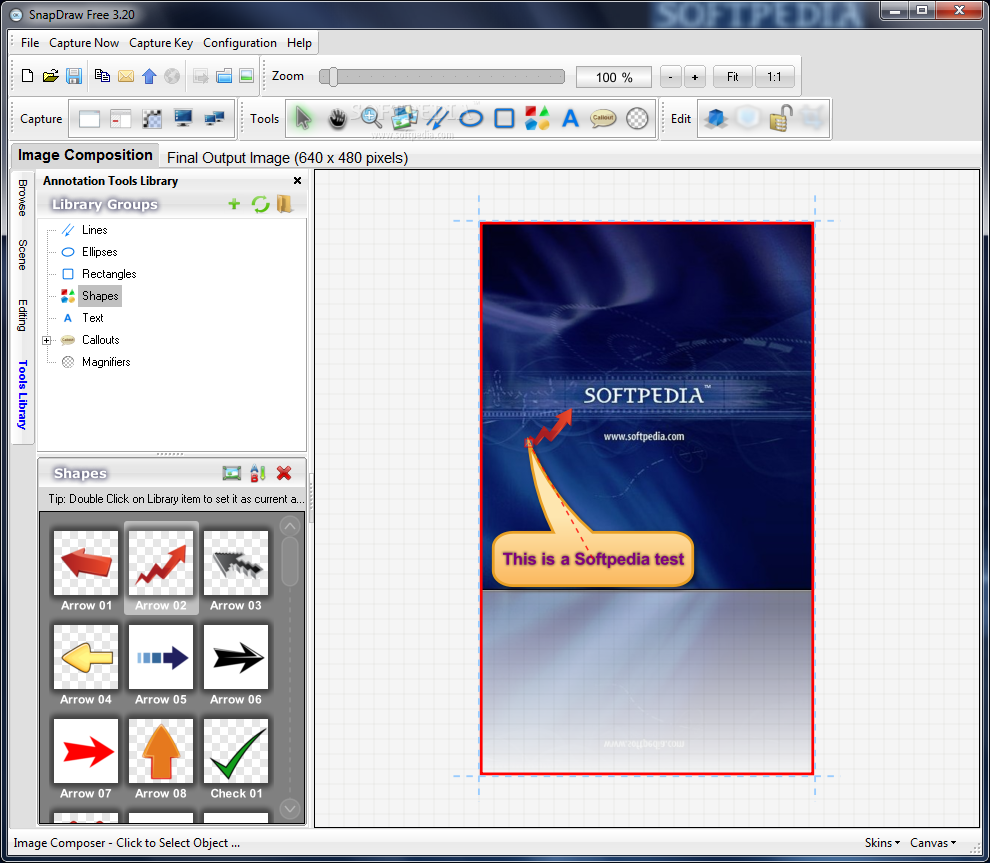Screen dimensions: 990x863
Task: Switch to the Final Output Image tab
Action: coord(287,158)
